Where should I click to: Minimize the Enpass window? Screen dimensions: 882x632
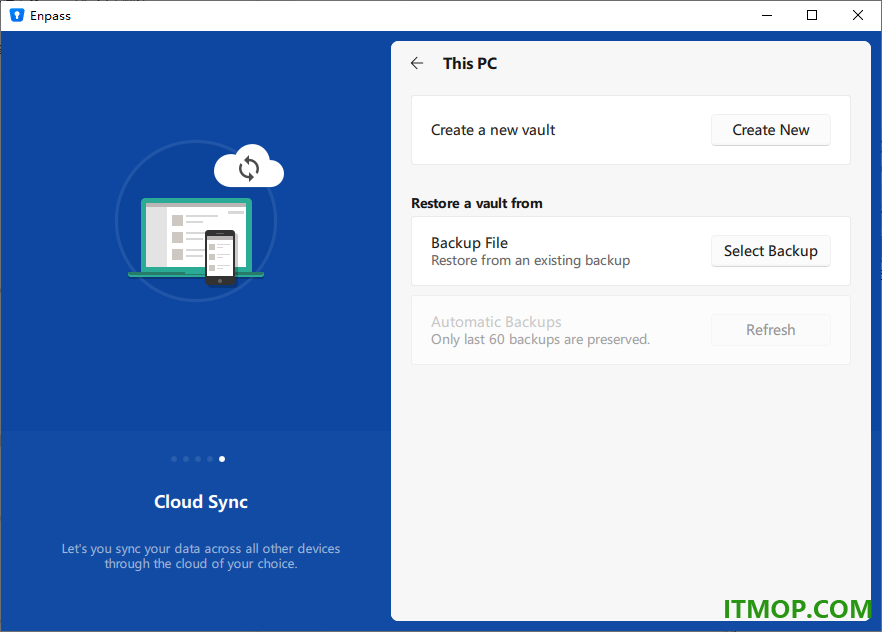coord(767,15)
